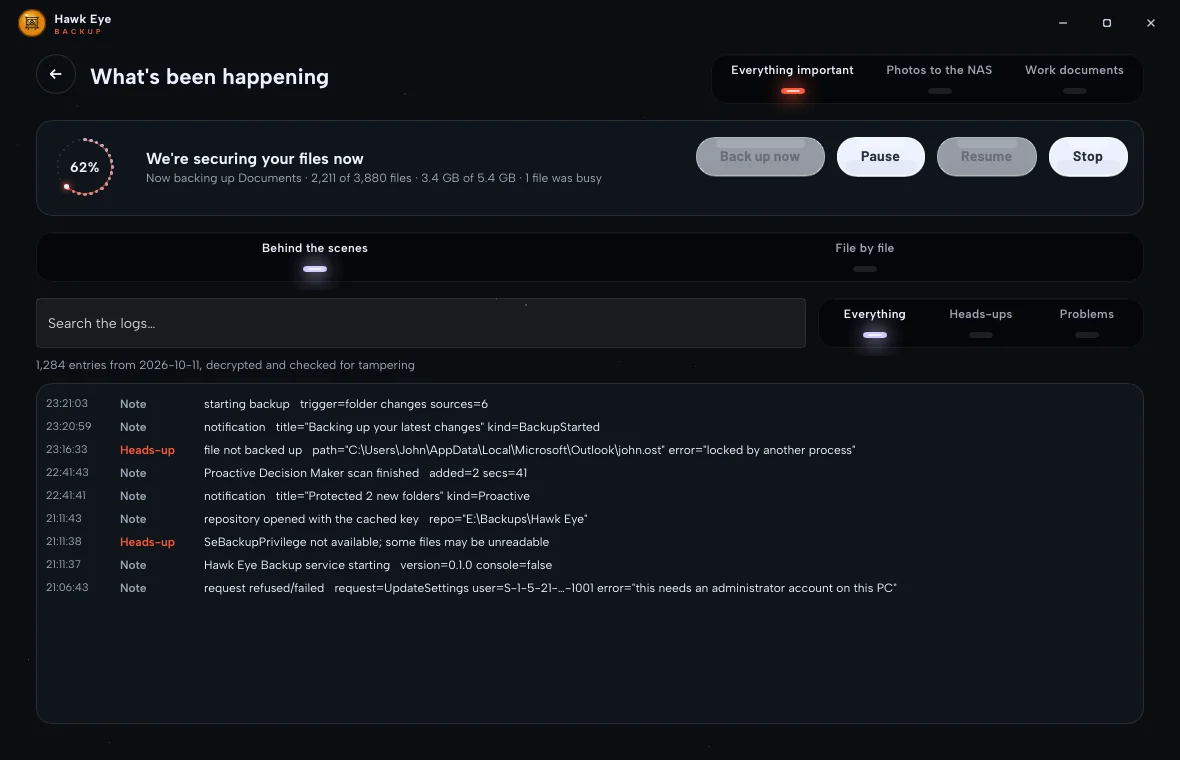Click the 'Now backing up Documents' status text
The image size is (1180, 760).
pos(374,178)
